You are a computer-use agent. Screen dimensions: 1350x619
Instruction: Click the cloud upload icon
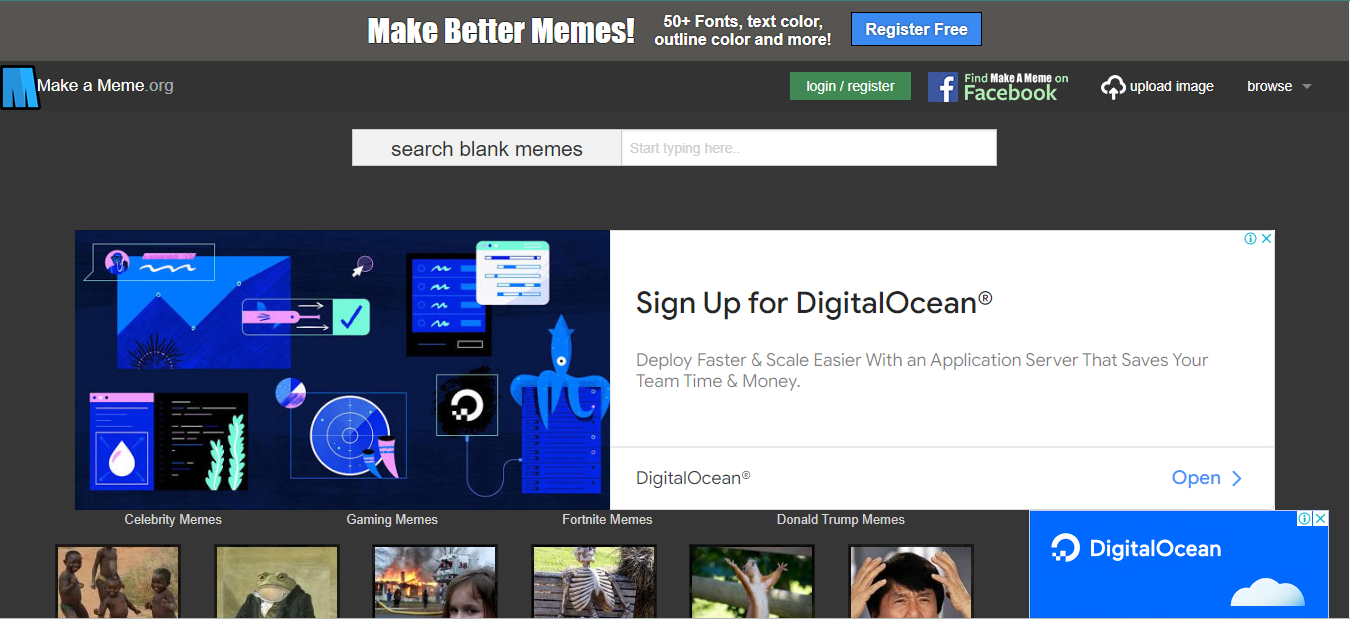pyautogui.click(x=1113, y=87)
